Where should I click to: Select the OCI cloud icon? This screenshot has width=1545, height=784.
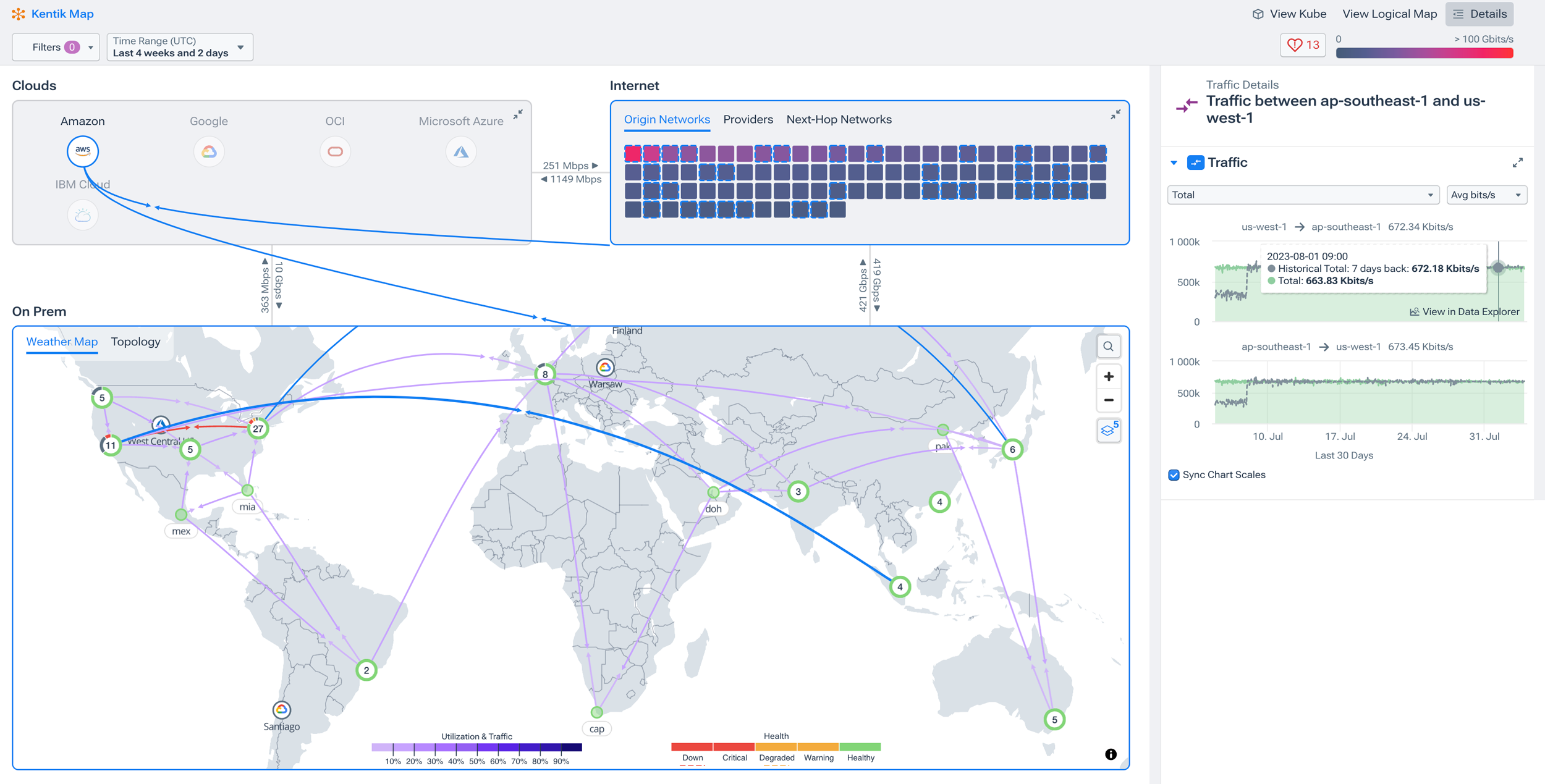[335, 151]
